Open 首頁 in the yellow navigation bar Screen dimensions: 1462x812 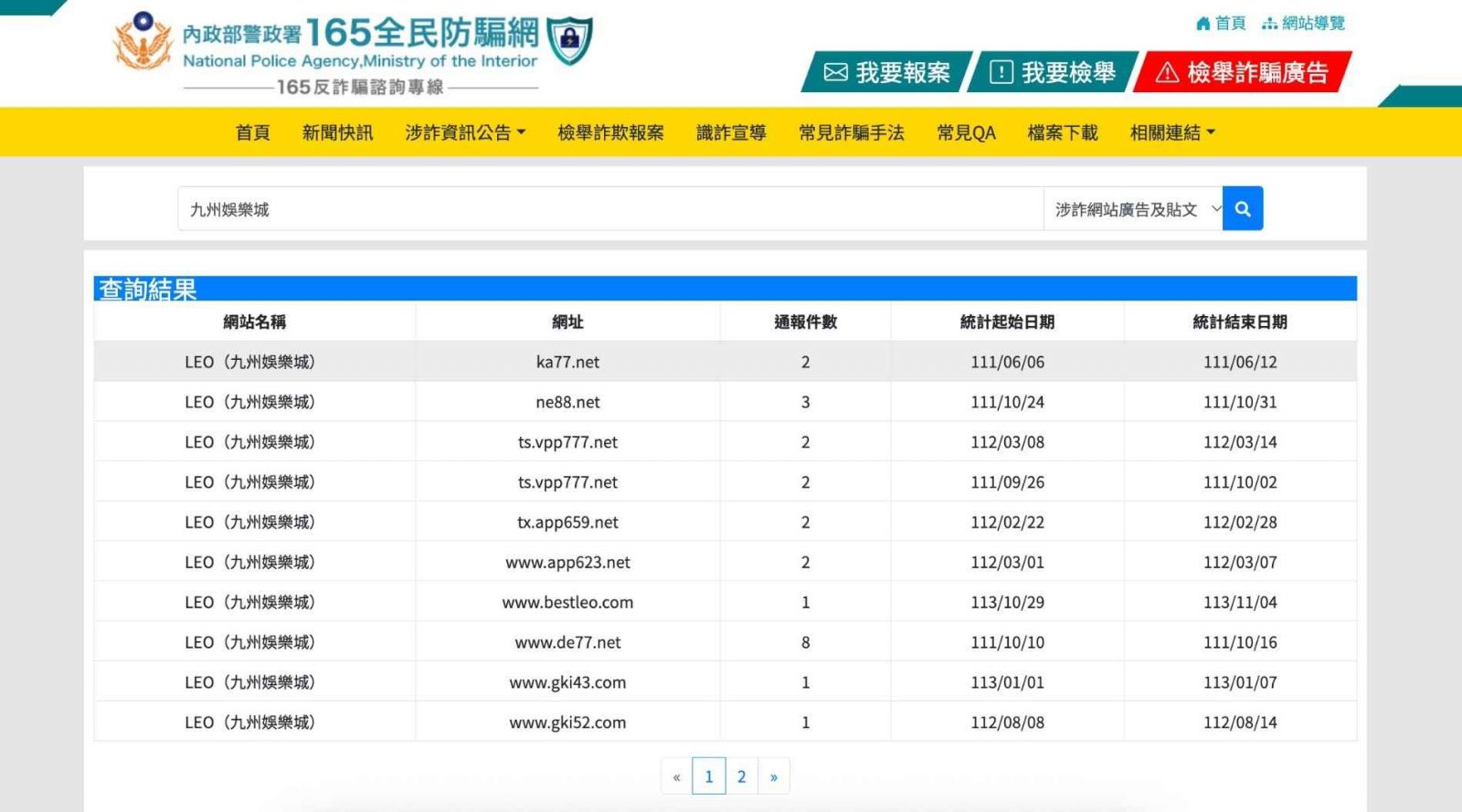coord(253,132)
